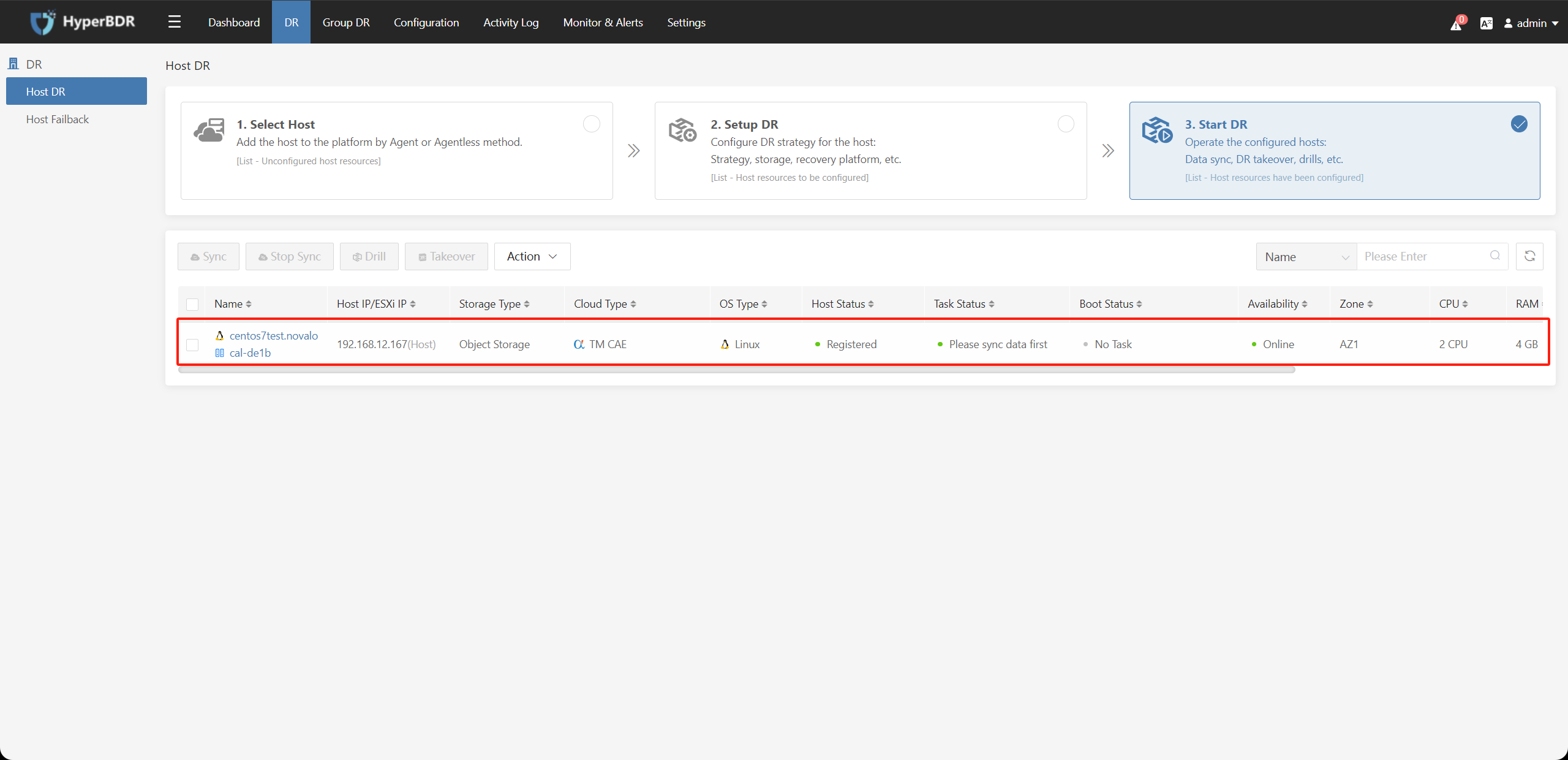Check the centos7test host row checkbox
The image size is (1568, 760).
[x=192, y=345]
